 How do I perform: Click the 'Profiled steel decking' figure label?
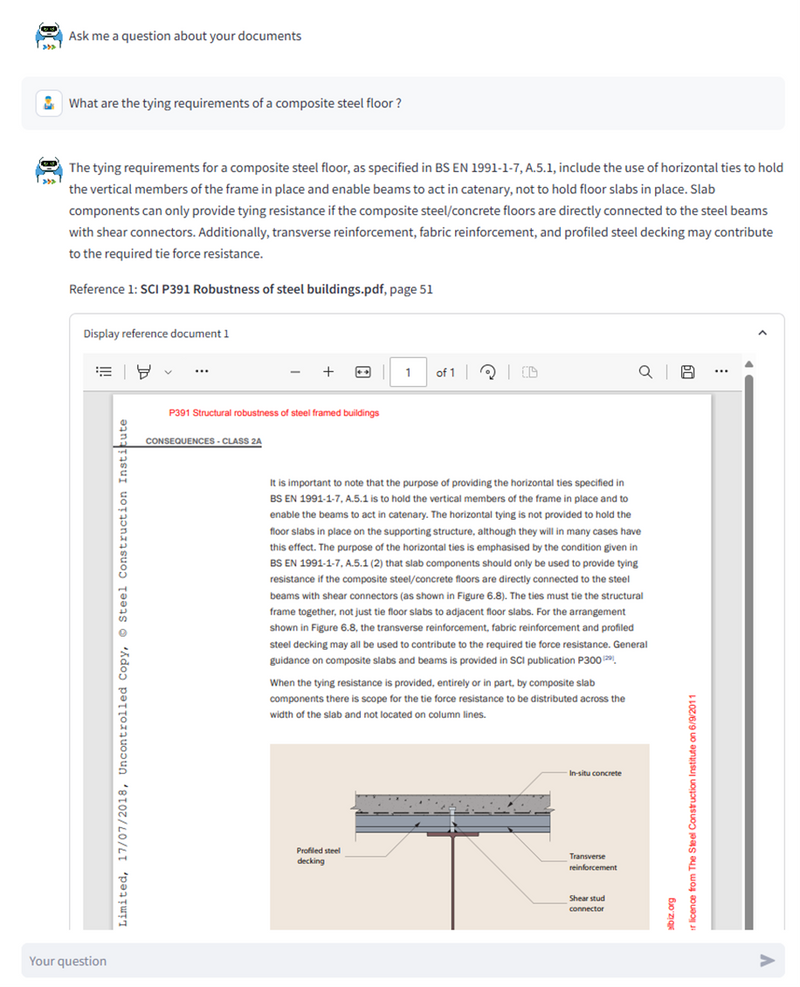tap(318, 855)
